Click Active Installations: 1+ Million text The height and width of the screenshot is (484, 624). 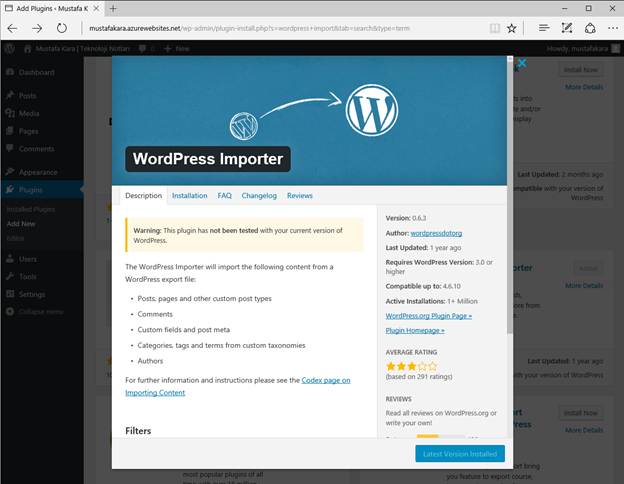[431, 301]
